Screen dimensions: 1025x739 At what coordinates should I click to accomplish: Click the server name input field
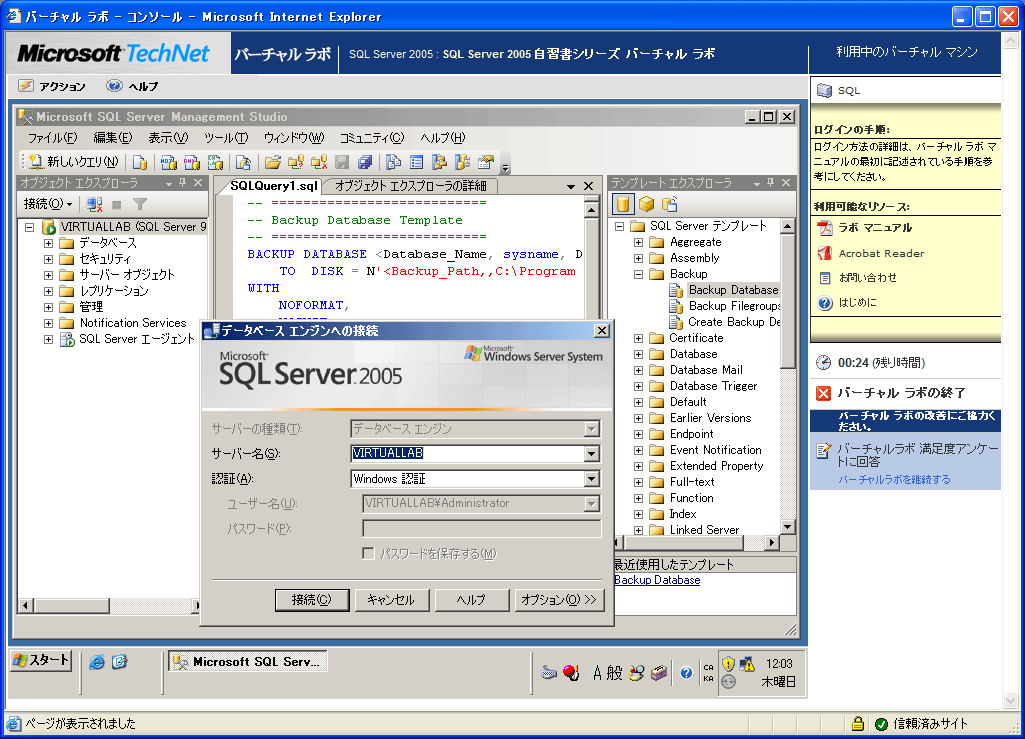click(x=467, y=453)
